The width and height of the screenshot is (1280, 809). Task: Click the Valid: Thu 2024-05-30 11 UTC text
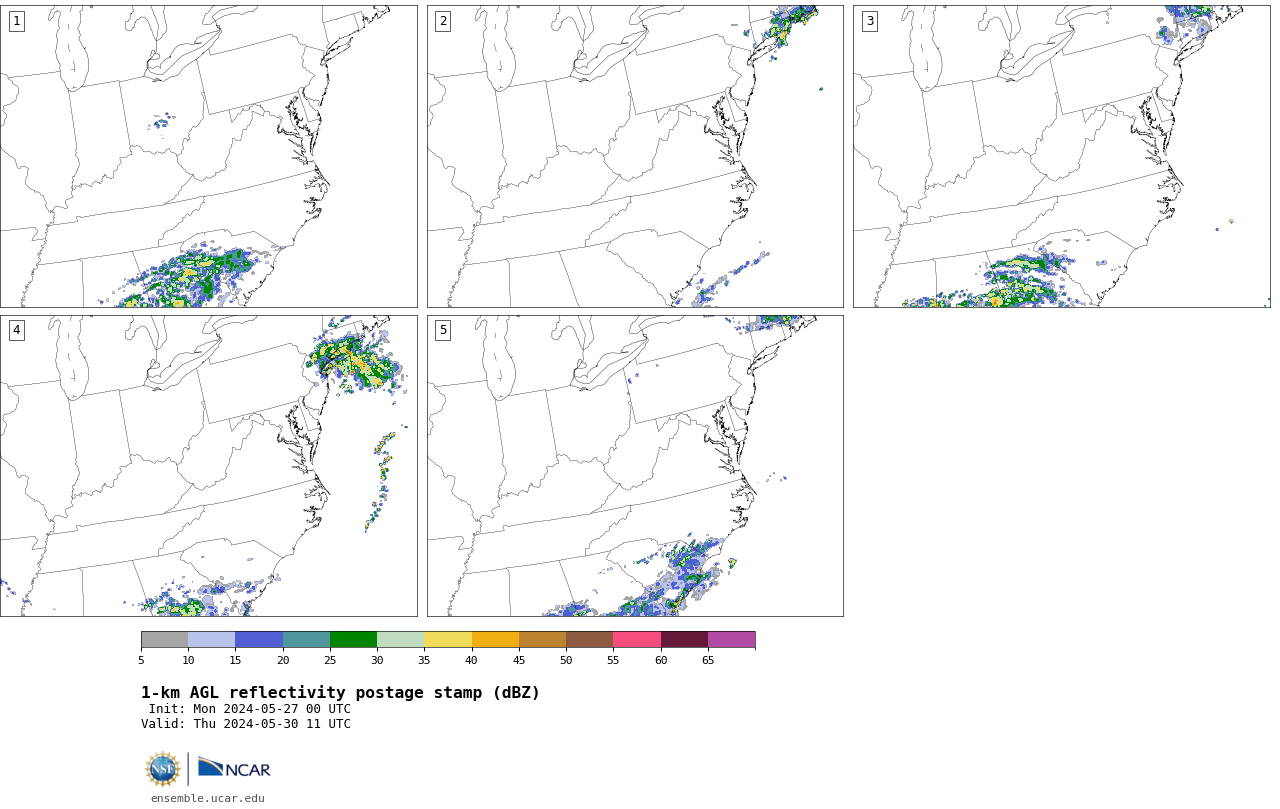(246, 724)
